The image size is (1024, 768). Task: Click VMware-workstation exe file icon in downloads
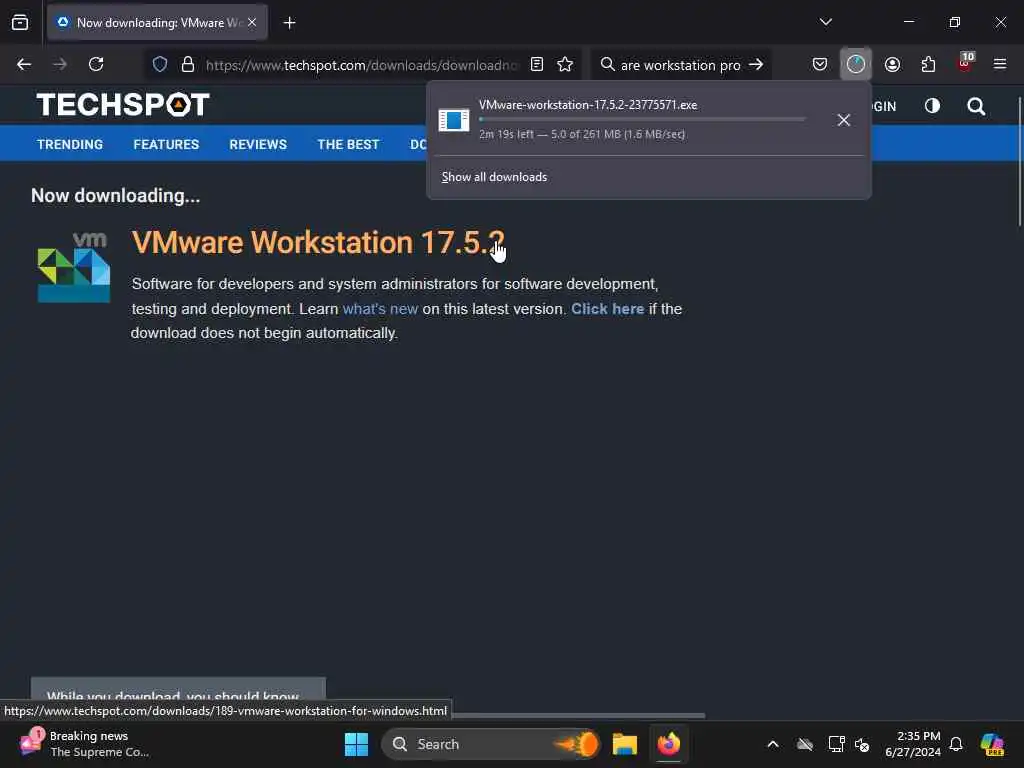click(x=454, y=120)
